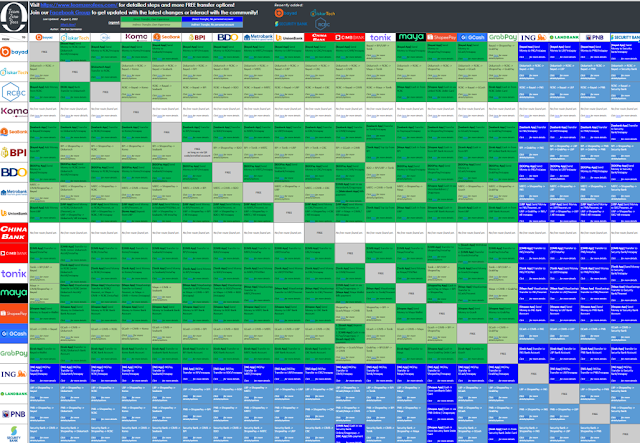Click the Komo row header logo

pyautogui.click(x=14, y=111)
